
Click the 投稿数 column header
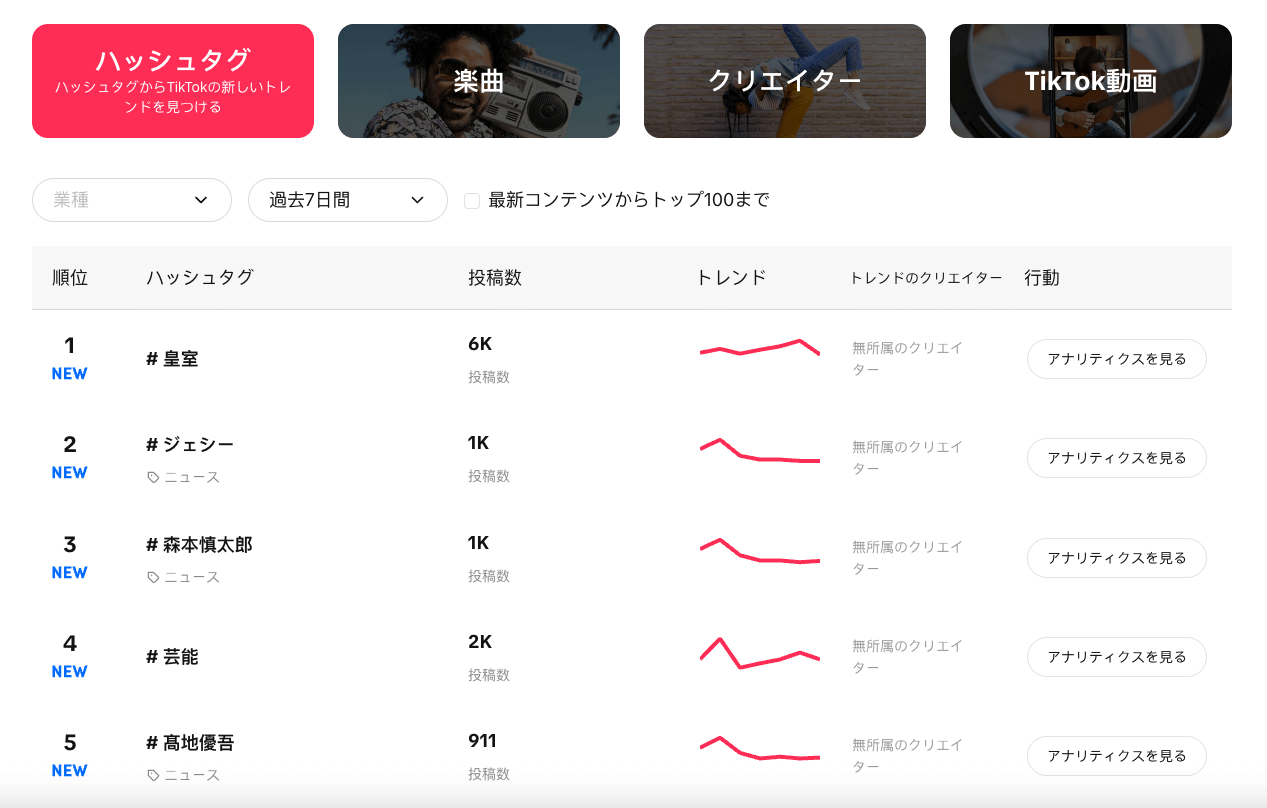point(495,278)
